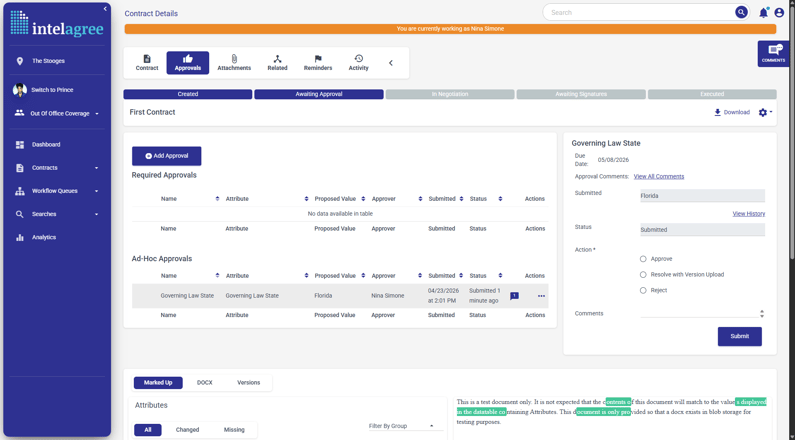This screenshot has width=795, height=440.
Task: Click the settings gear for First Contract
Action: [763, 113]
